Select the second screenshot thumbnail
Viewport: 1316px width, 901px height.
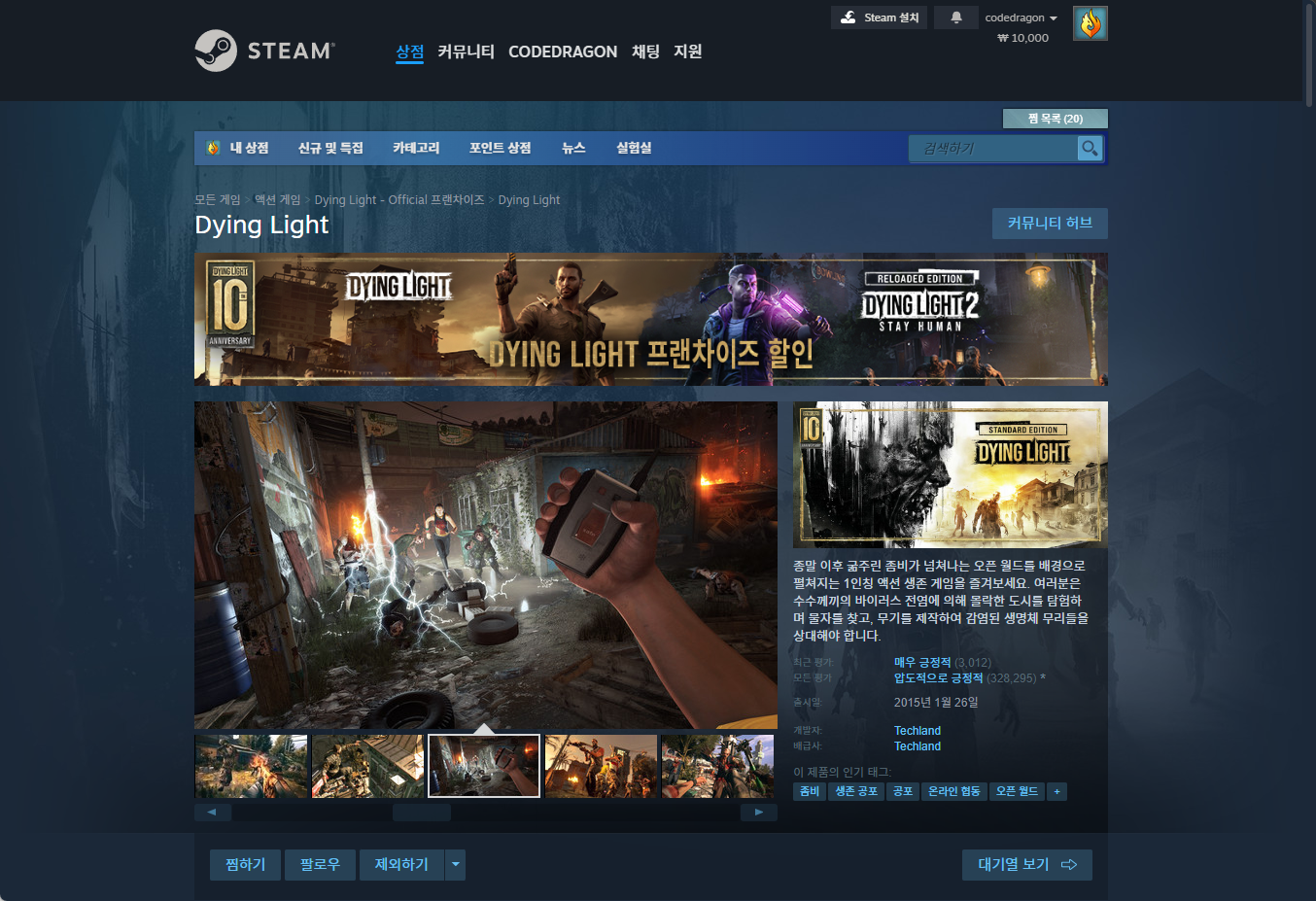(367, 766)
